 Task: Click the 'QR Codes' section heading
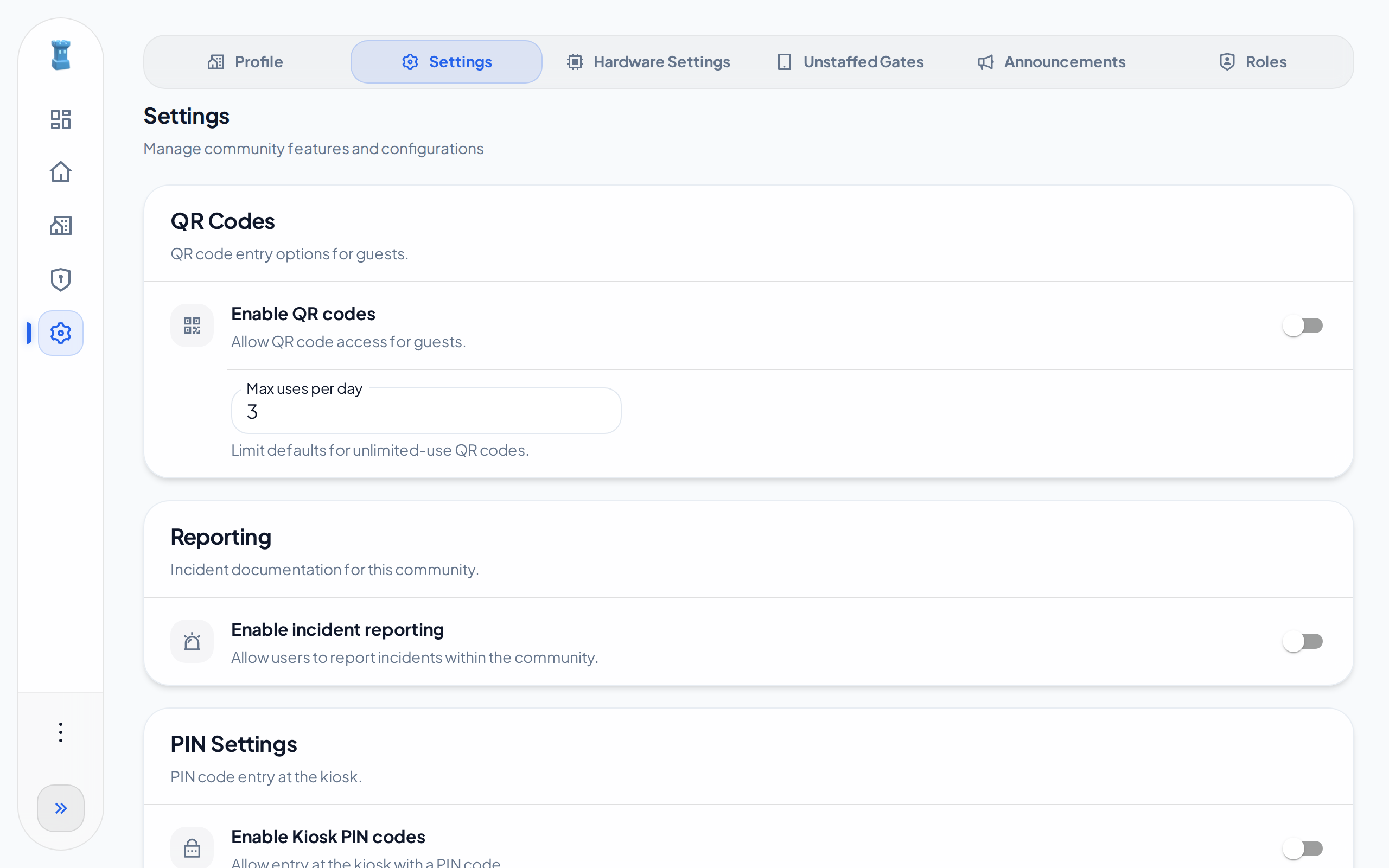tap(222, 221)
